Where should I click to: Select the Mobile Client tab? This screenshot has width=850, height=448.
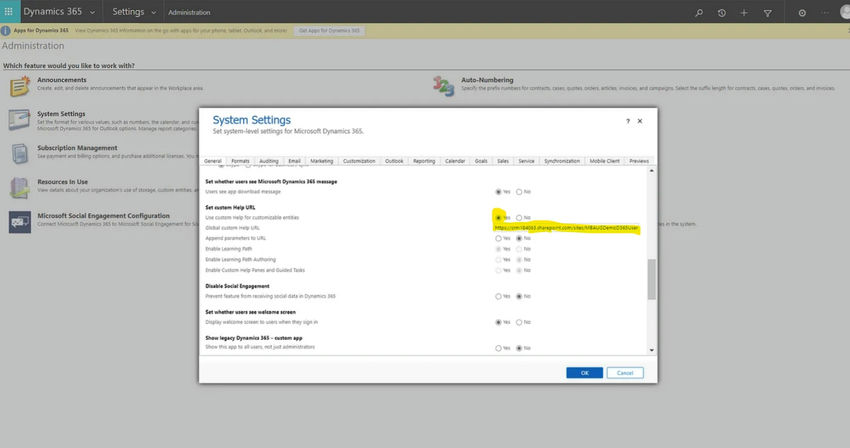pyautogui.click(x=604, y=161)
